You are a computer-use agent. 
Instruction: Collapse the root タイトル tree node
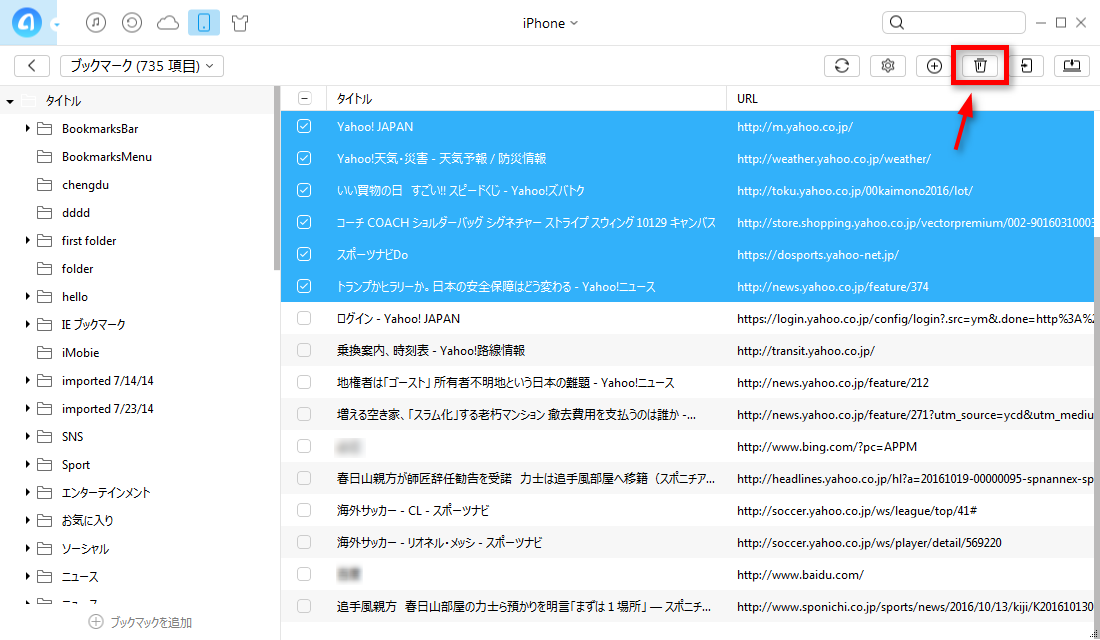click(10, 101)
